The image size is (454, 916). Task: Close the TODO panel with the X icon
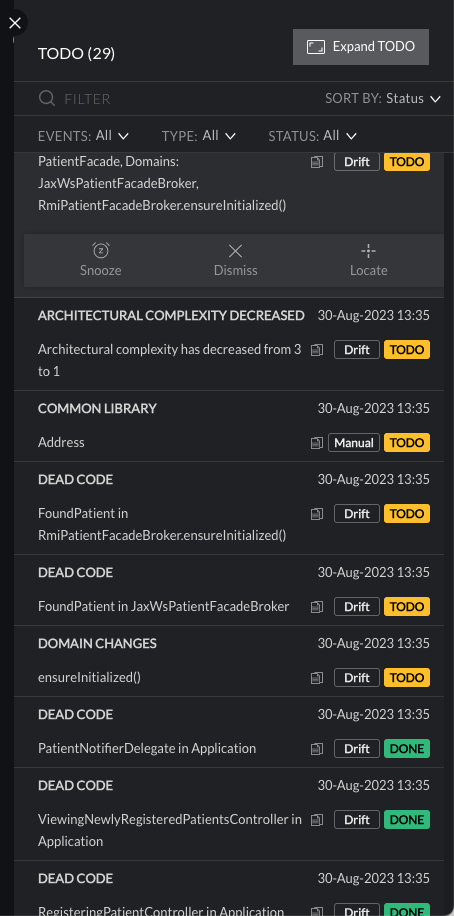click(15, 23)
